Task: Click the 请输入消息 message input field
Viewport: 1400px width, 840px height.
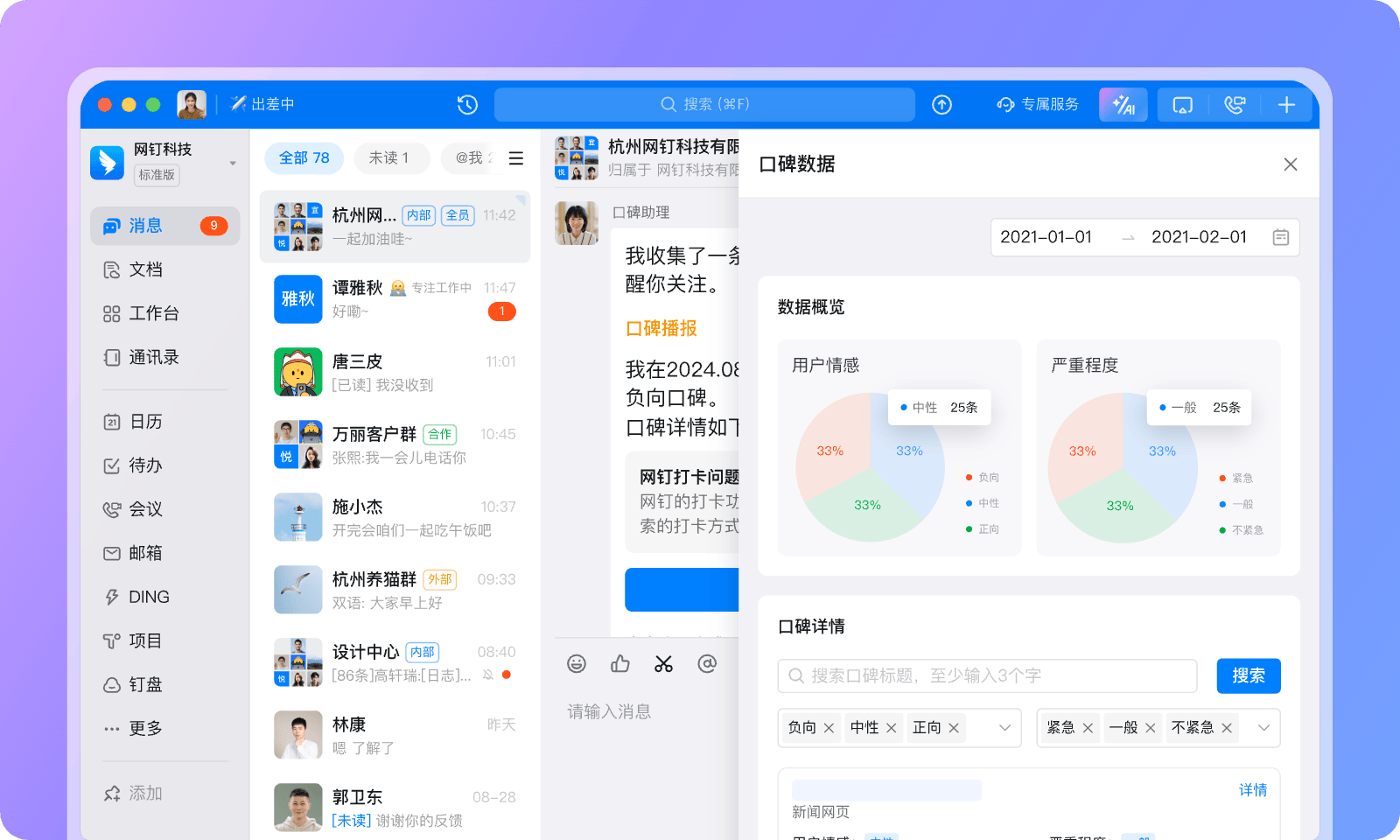Action: [610, 711]
